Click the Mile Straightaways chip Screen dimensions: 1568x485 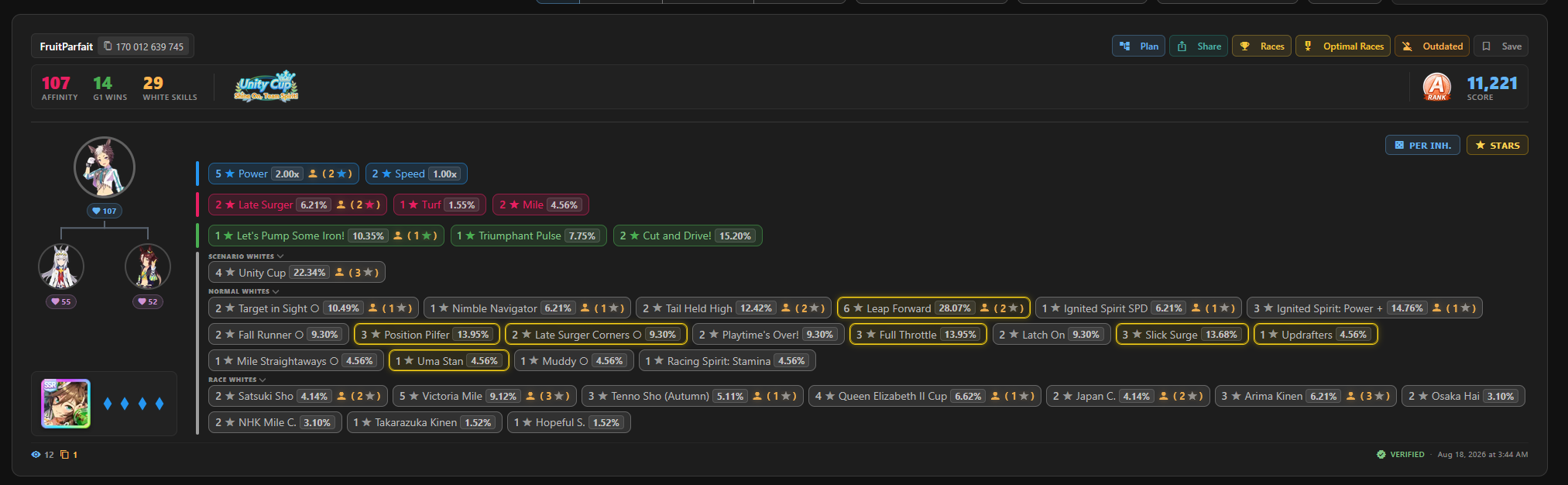pyautogui.click(x=296, y=361)
